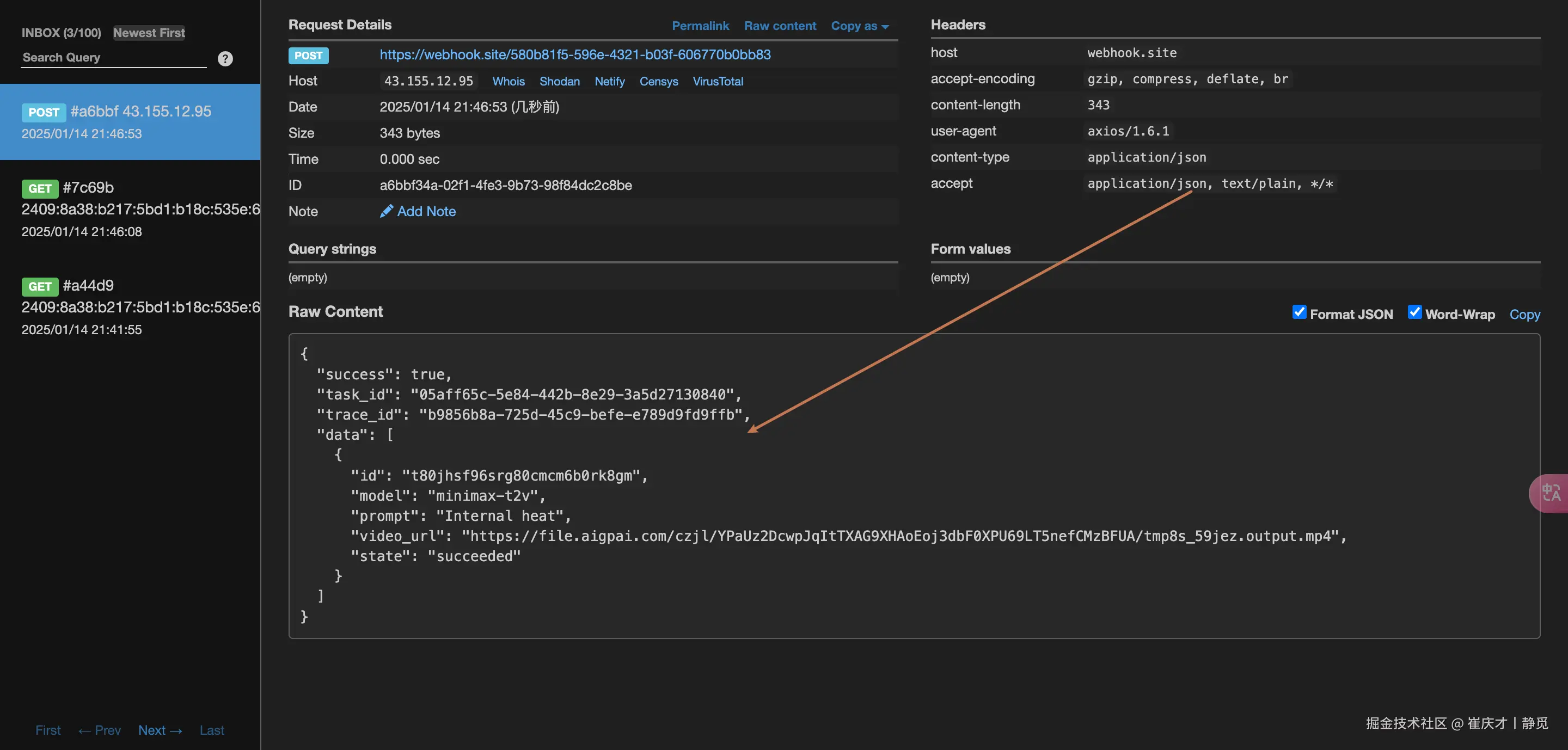Open the webhook.site request URL
Viewport: 1568px width, 750px height.
coord(574,55)
